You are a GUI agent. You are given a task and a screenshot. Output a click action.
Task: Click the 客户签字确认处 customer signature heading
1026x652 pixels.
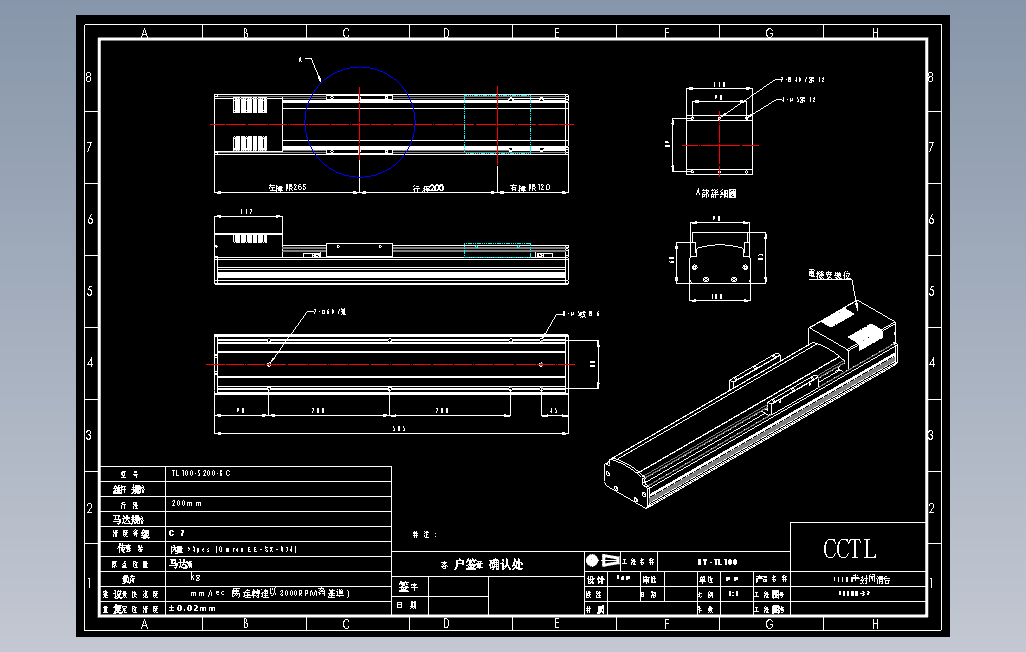point(481,564)
